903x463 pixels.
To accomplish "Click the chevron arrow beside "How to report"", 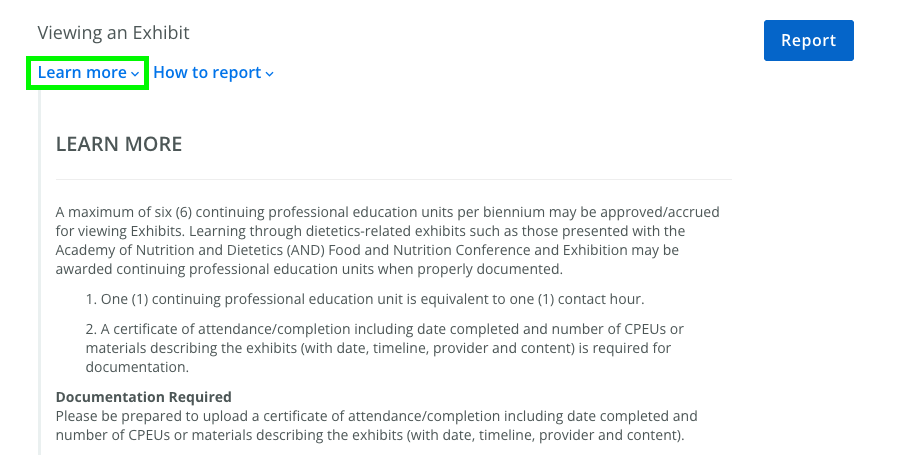I will click(x=270, y=74).
